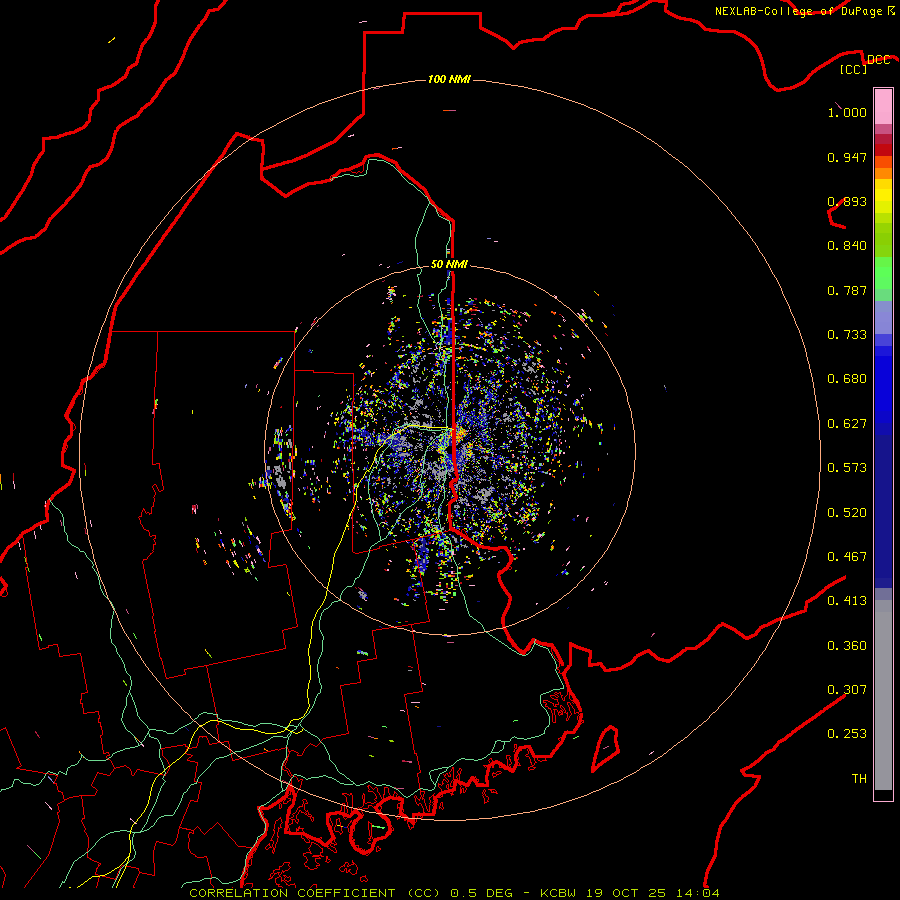Click the 0.680 scale value
This screenshot has width=900, height=900.
847,379
